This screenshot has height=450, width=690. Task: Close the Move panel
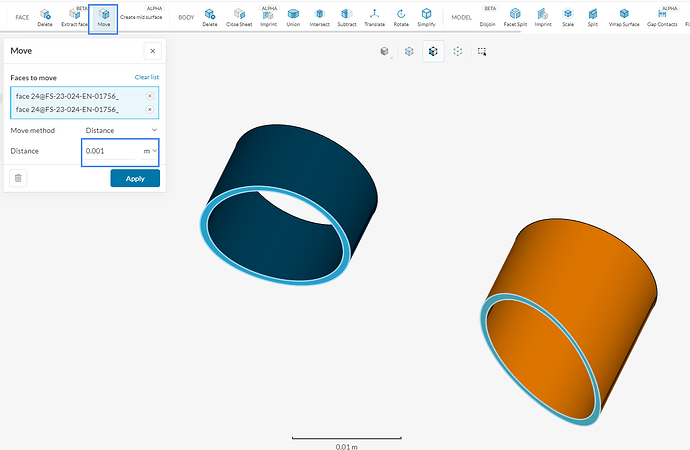(x=151, y=50)
